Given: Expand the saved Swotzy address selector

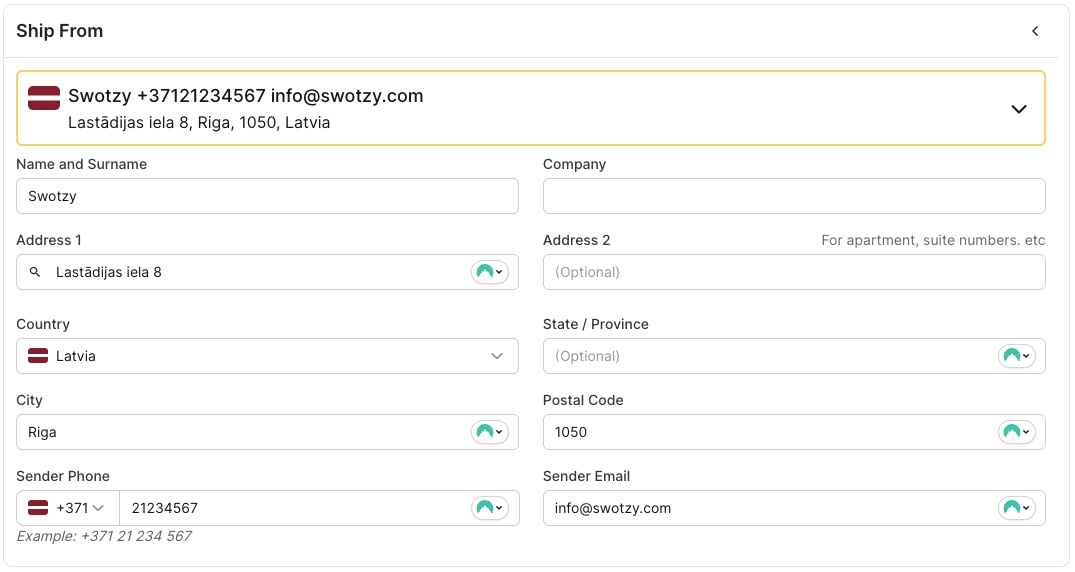Looking at the screenshot, I should pyautogui.click(x=1018, y=109).
